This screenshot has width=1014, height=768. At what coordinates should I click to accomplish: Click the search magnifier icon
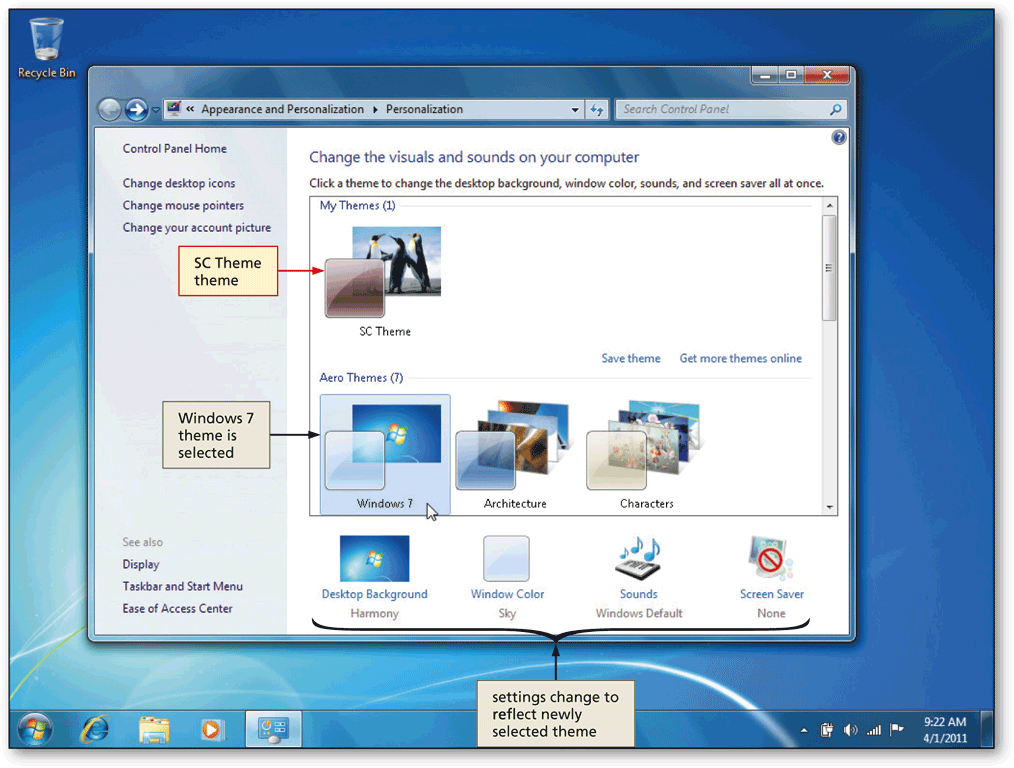point(836,109)
